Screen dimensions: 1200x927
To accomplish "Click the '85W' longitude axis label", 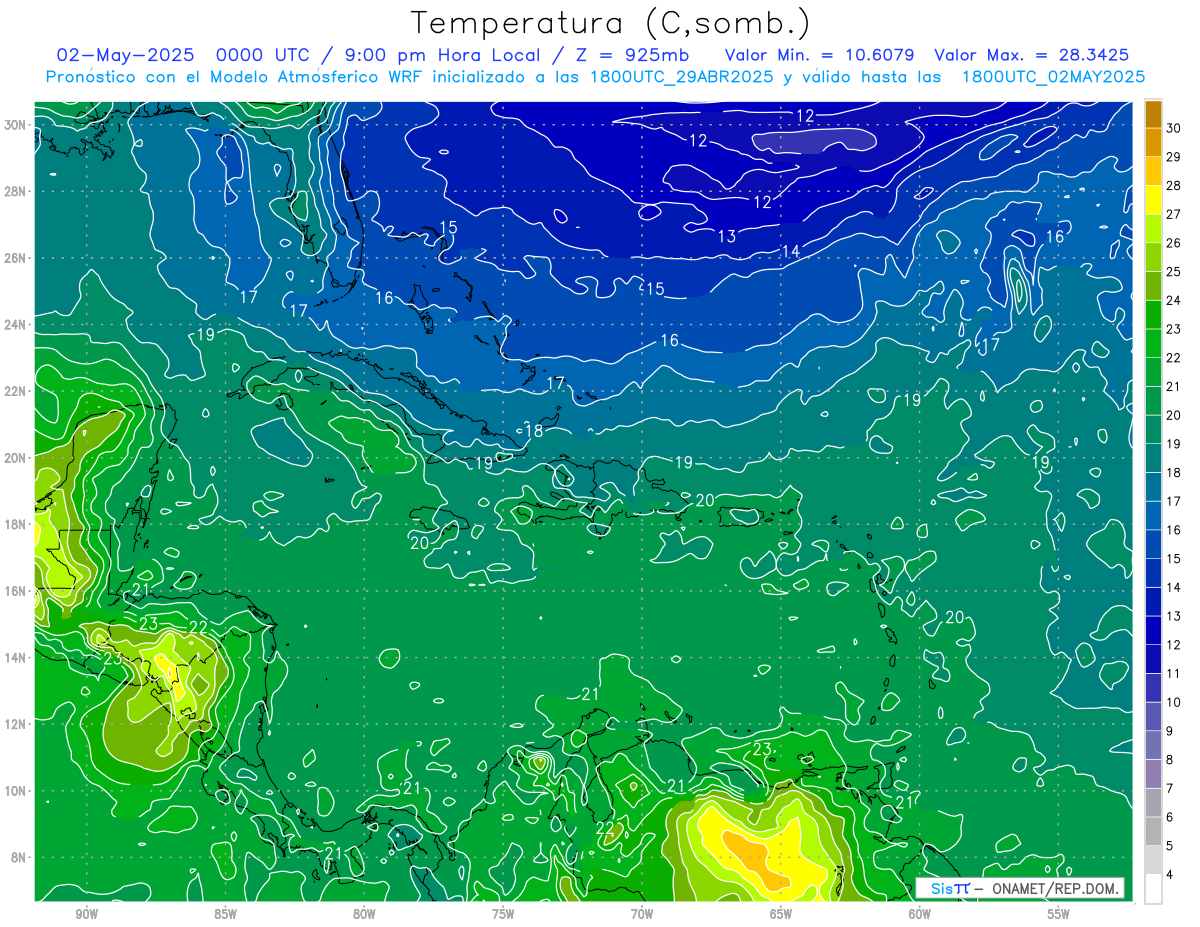I will point(225,914).
